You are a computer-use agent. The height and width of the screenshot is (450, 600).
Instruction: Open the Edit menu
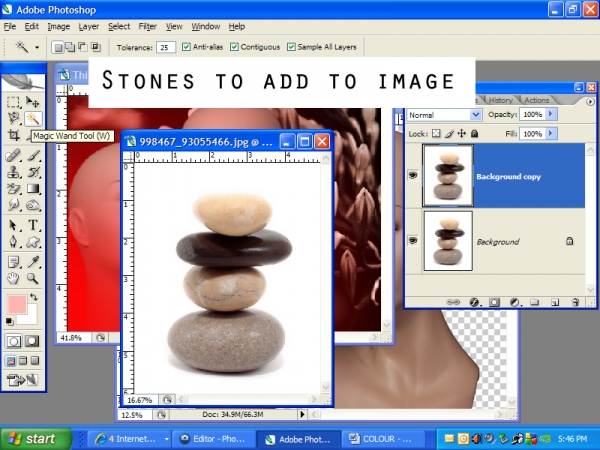[32, 26]
